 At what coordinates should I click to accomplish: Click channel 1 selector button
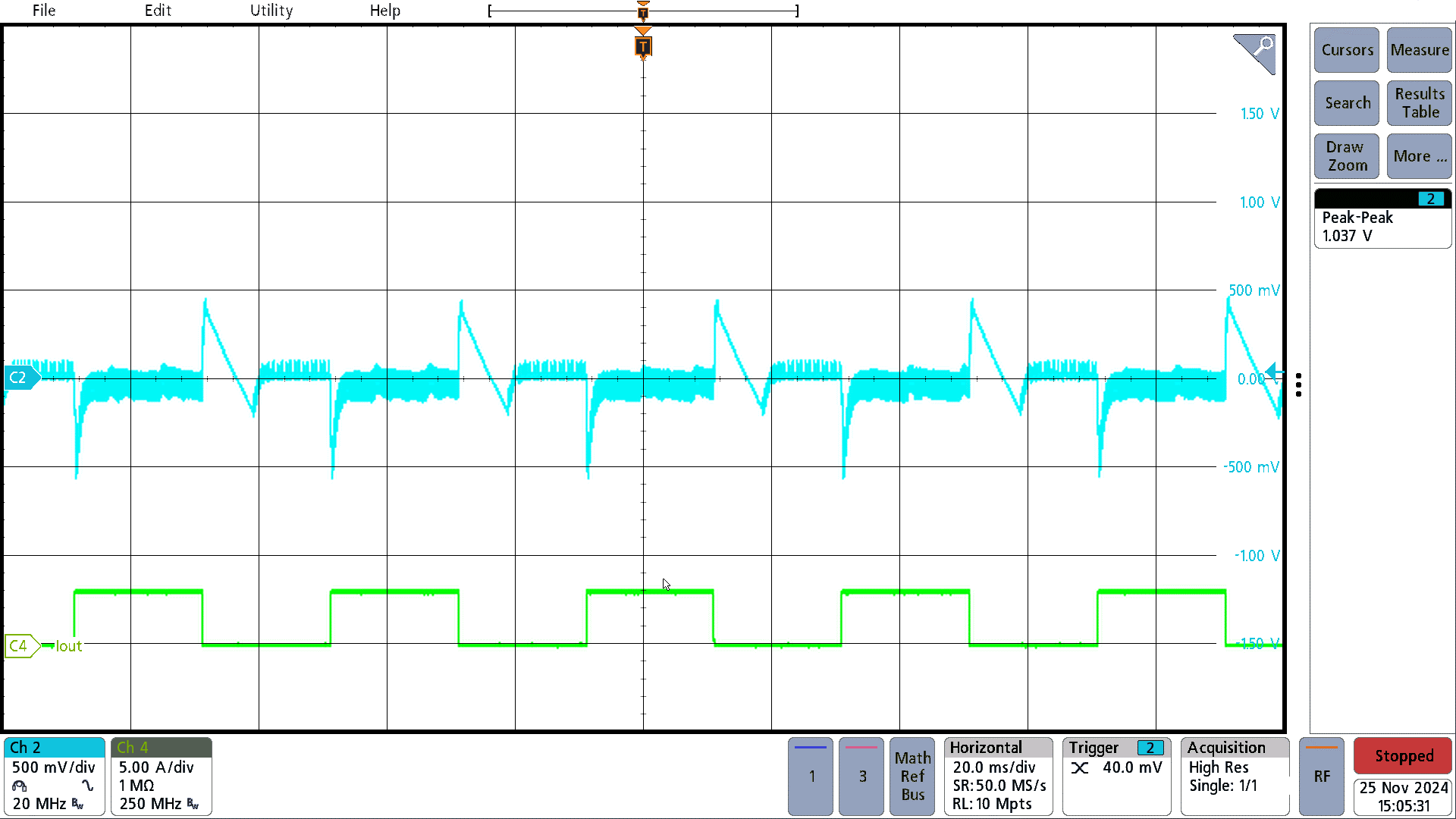coord(811,775)
